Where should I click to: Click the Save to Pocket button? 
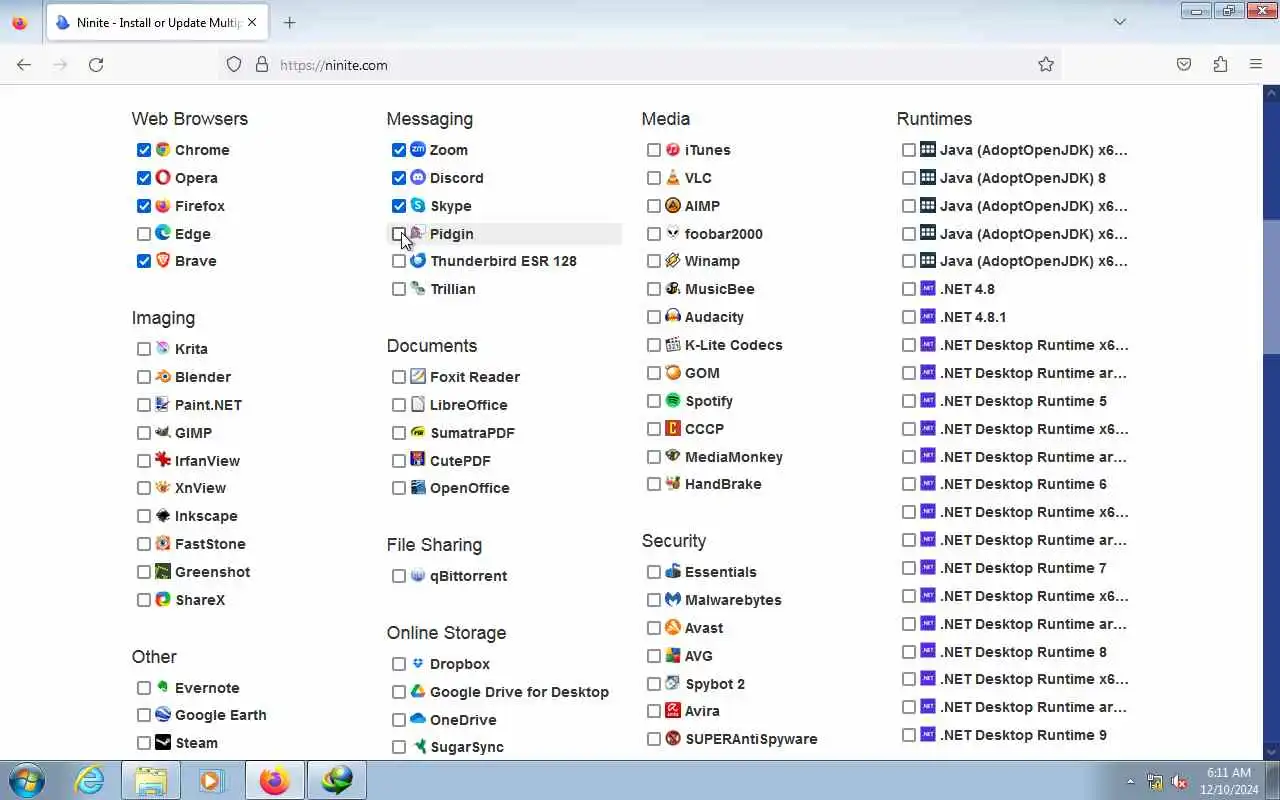[x=1184, y=64]
